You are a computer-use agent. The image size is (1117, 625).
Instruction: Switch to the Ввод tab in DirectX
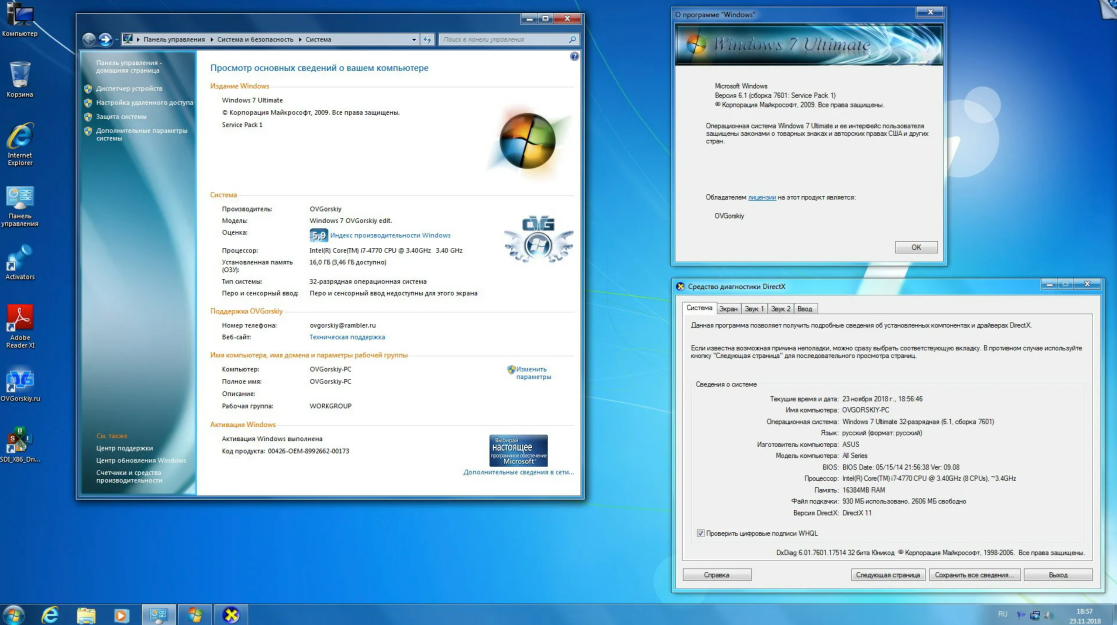(x=804, y=309)
